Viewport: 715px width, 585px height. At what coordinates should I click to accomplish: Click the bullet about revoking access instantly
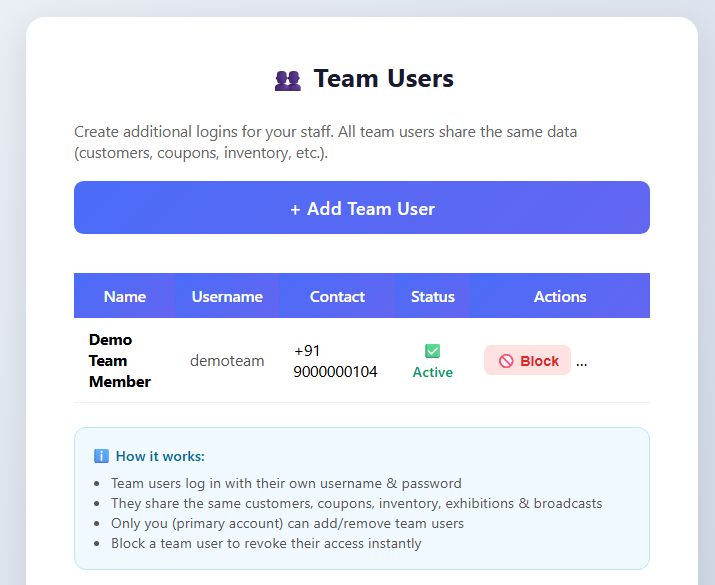[x=266, y=543]
